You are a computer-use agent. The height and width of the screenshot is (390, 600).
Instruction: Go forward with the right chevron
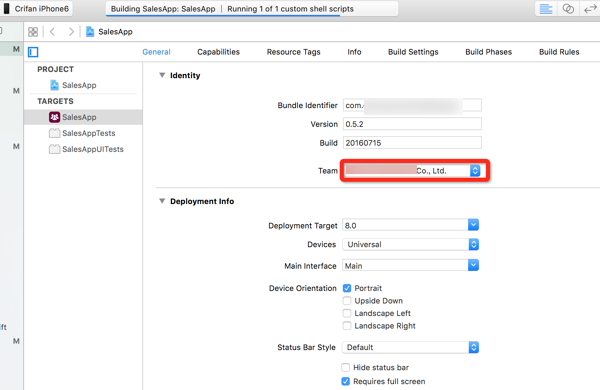pyautogui.click(x=71, y=32)
